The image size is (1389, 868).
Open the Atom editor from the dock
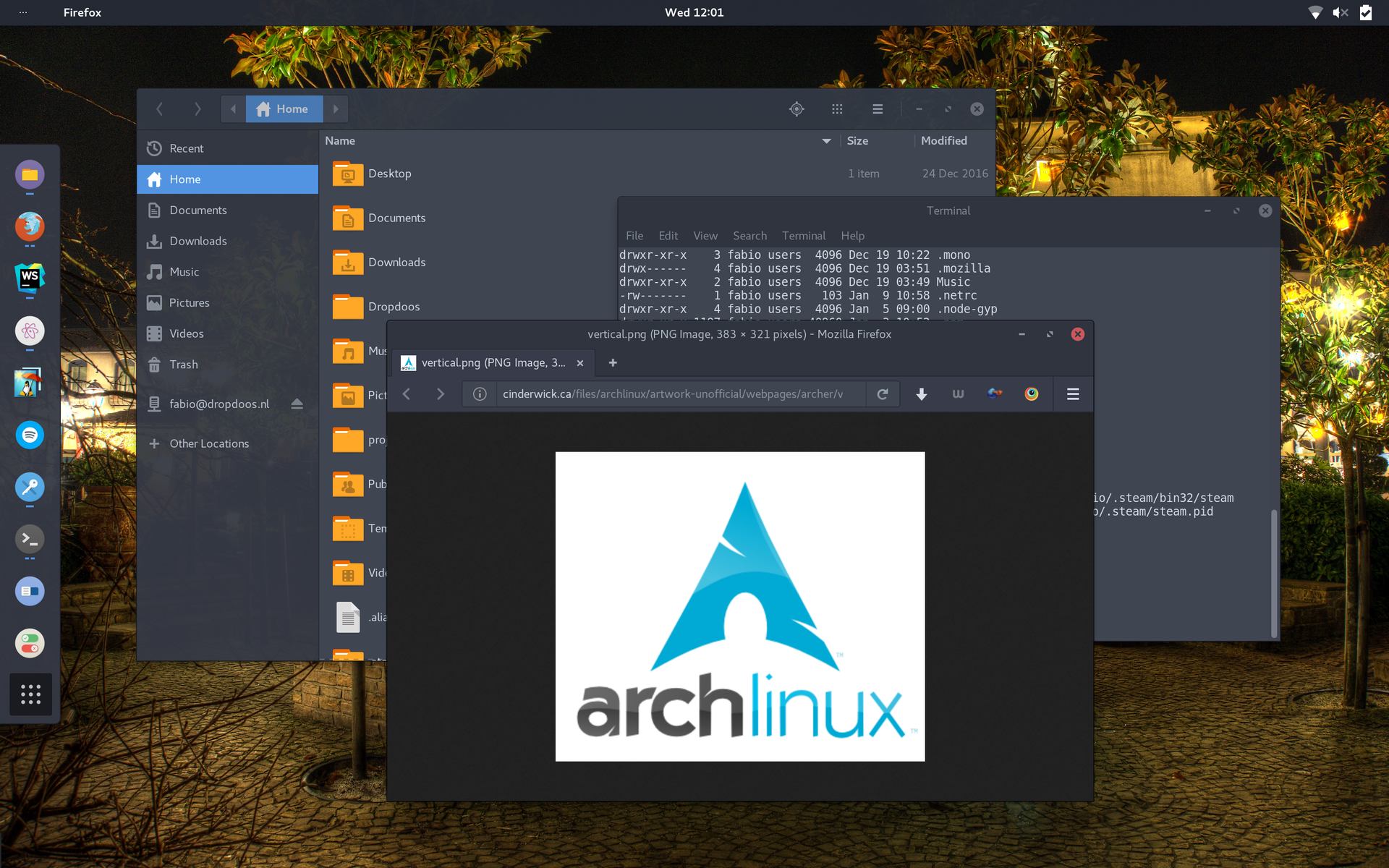(29, 331)
